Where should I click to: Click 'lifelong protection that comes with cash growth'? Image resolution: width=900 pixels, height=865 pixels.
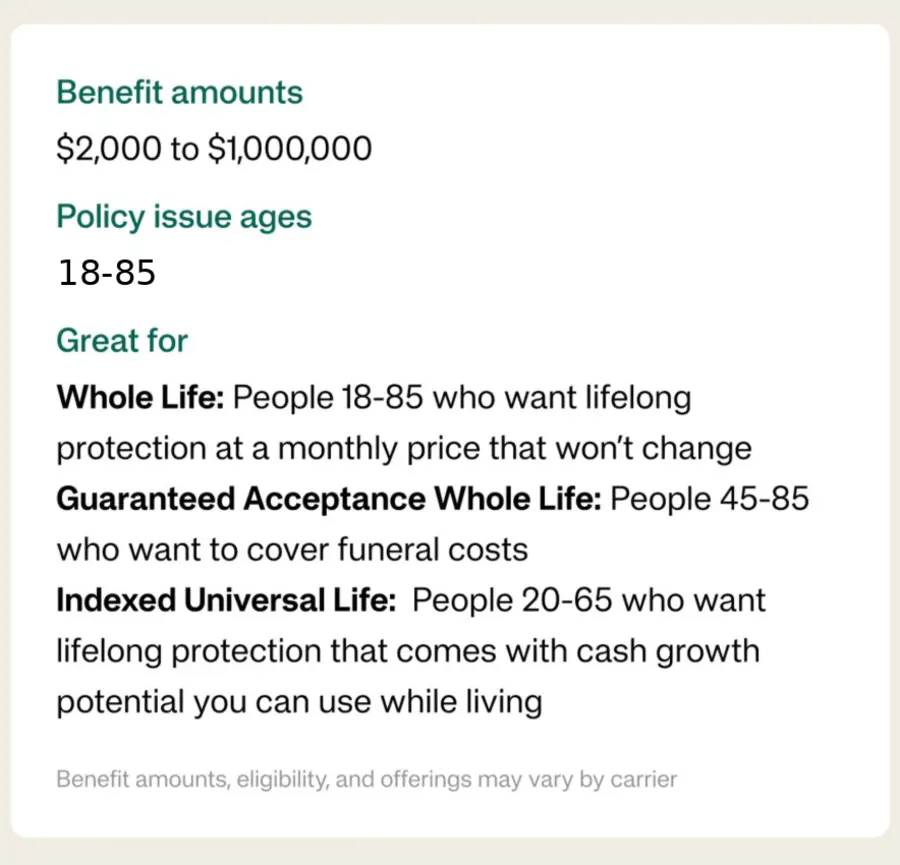pos(408,652)
